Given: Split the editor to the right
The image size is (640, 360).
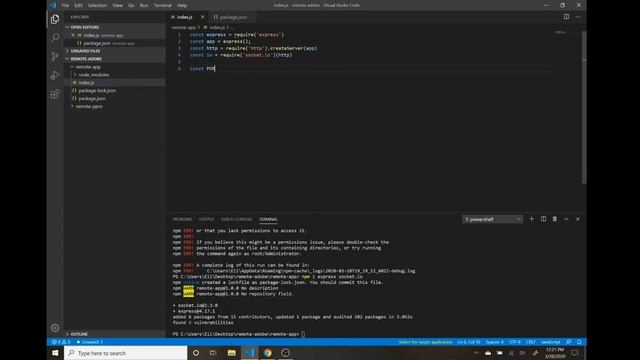Looking at the screenshot, I should click(x=566, y=17).
